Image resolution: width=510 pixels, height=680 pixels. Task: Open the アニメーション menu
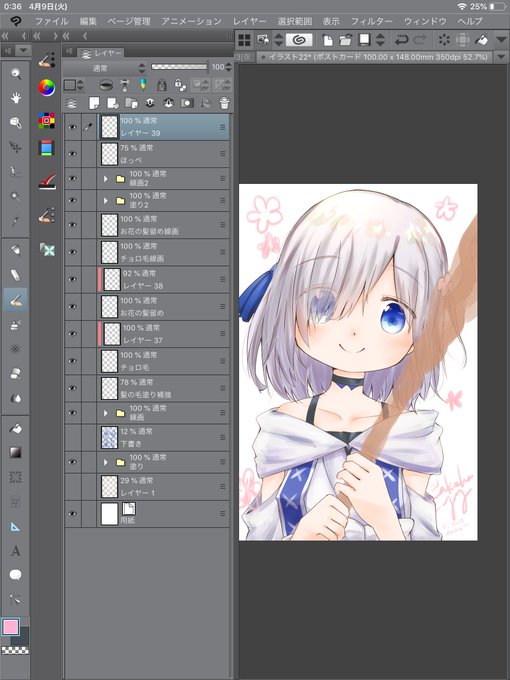click(191, 21)
